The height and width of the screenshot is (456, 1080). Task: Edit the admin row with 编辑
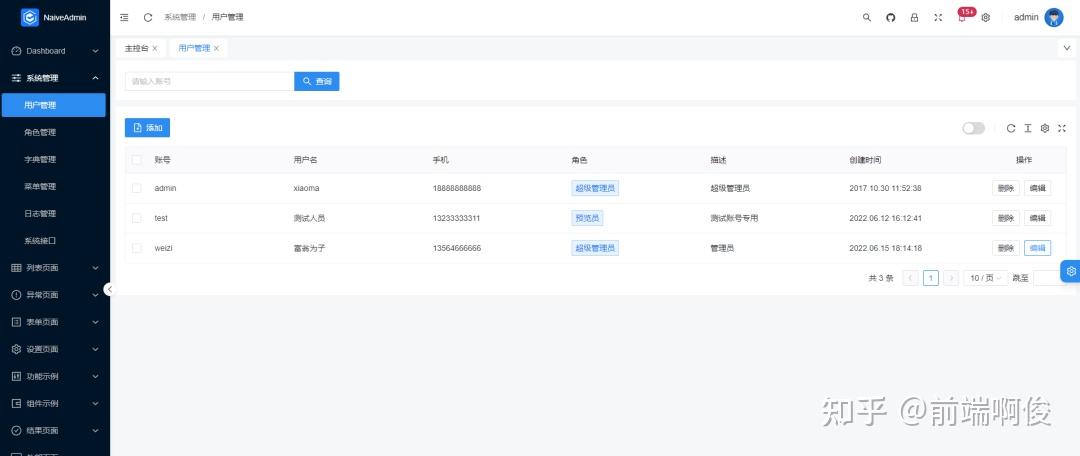tap(1037, 188)
